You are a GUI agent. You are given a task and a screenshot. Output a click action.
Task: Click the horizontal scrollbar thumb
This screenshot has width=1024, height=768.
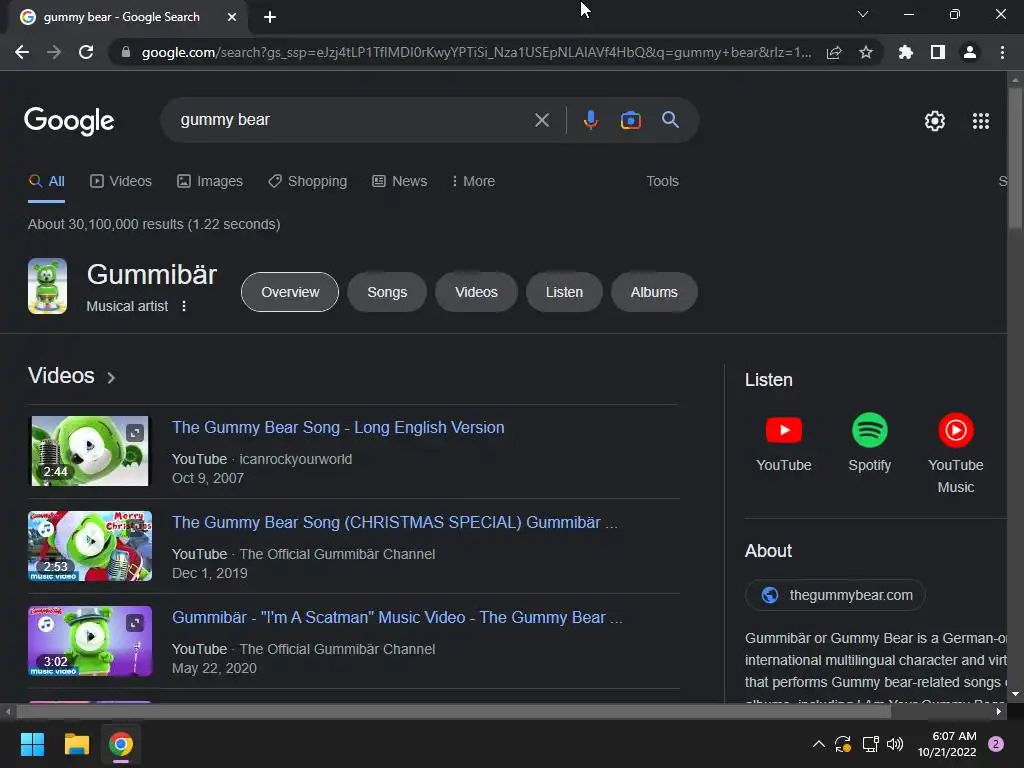pos(454,712)
